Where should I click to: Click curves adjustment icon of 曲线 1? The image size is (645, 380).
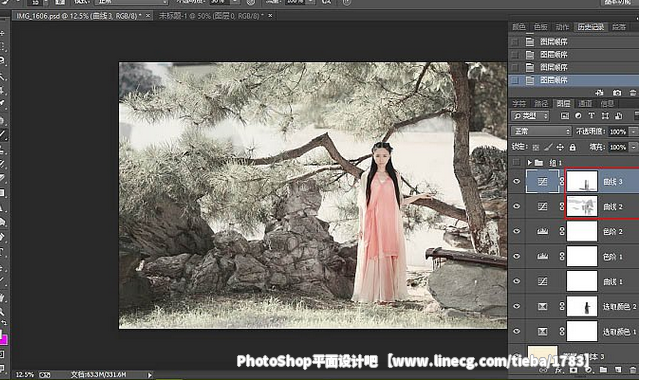pos(543,282)
